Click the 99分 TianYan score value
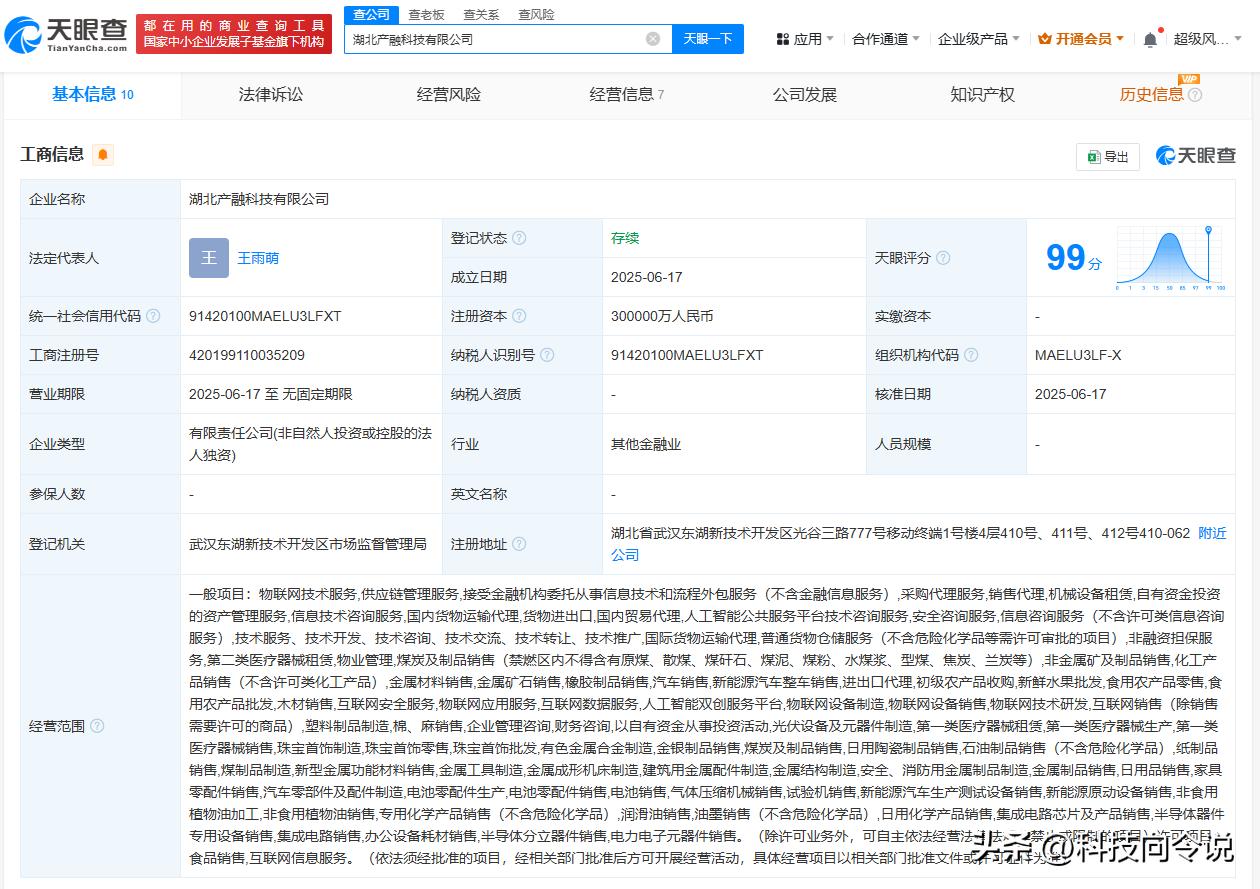 (x=1074, y=258)
